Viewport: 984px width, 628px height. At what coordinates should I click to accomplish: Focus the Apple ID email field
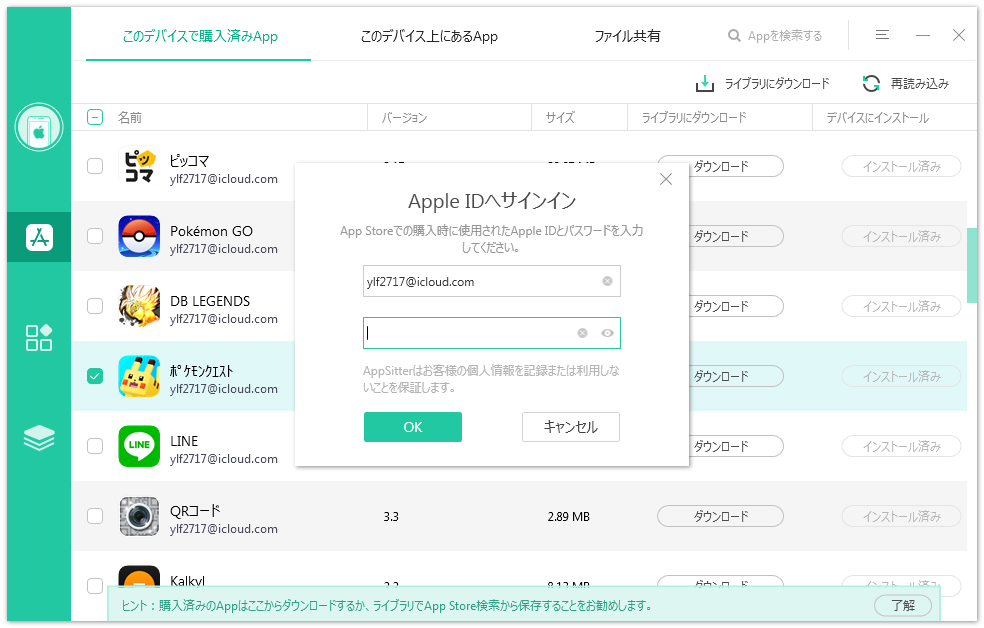[491, 281]
